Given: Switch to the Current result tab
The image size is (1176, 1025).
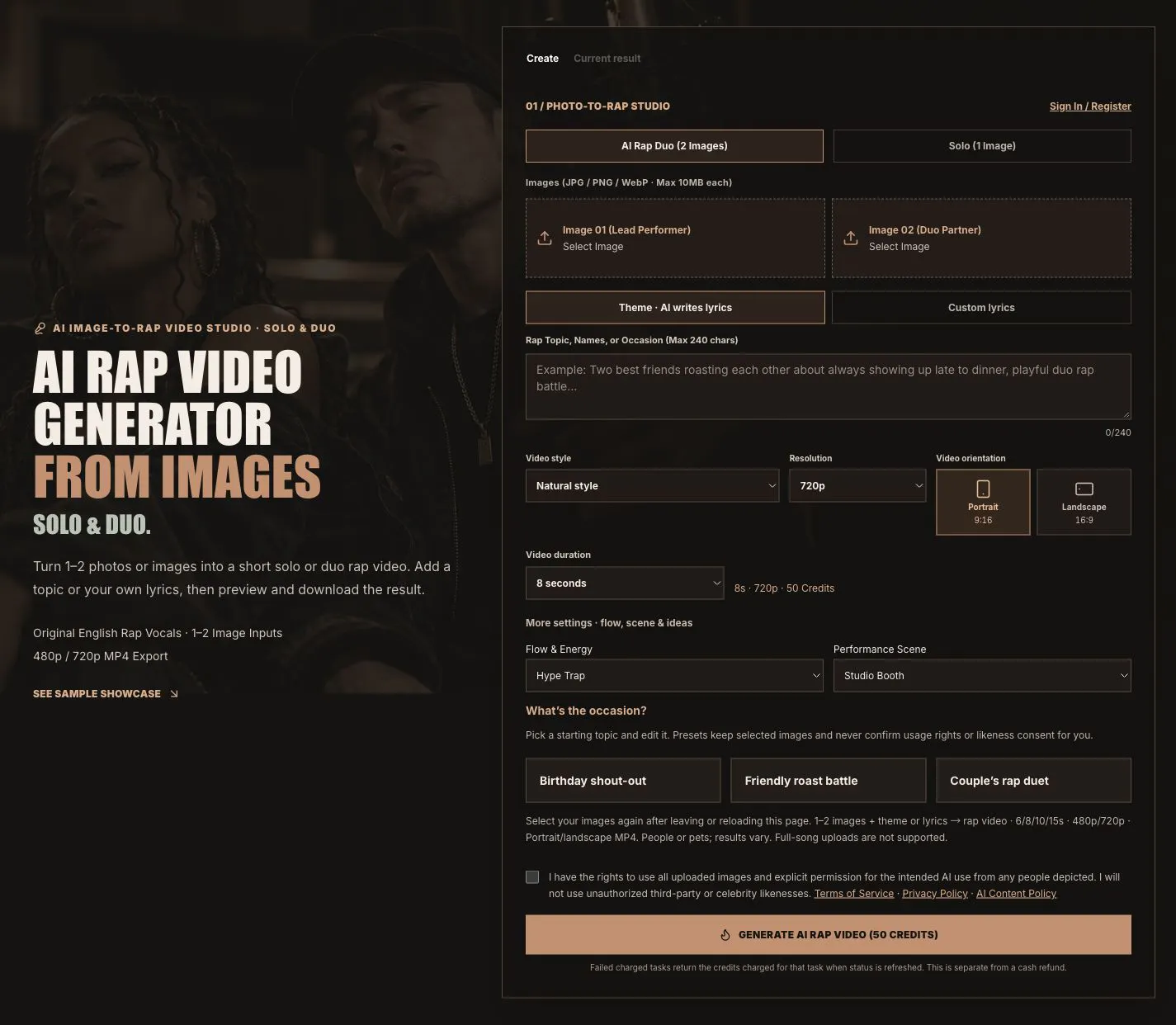Looking at the screenshot, I should (607, 59).
